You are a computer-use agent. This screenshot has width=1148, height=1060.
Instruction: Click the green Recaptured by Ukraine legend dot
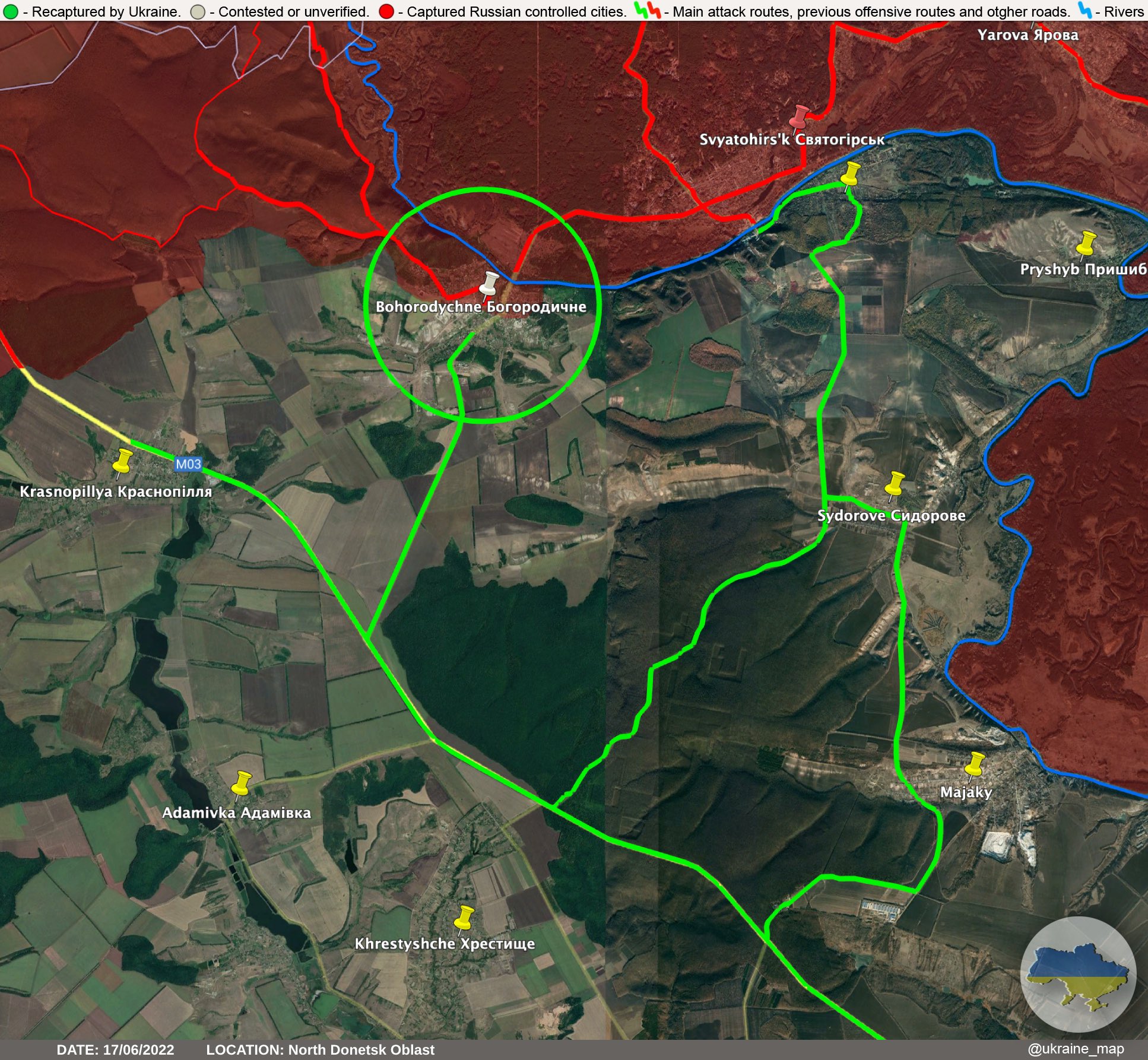[x=10, y=11]
